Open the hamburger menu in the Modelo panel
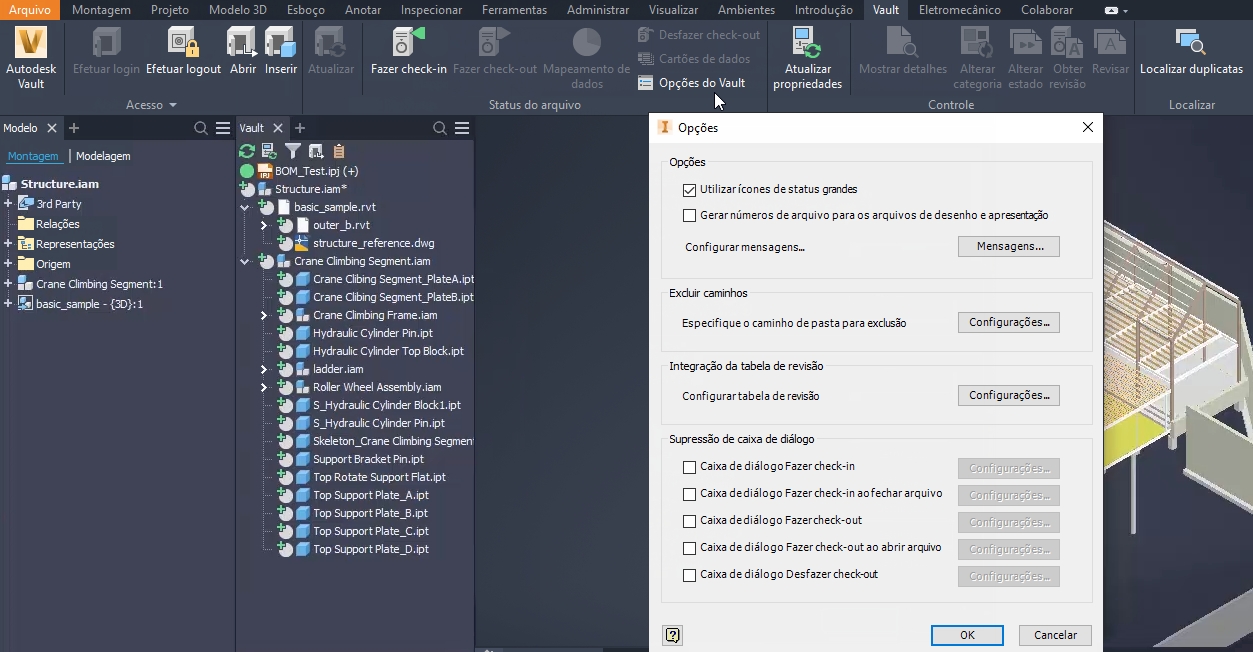Viewport: 1253px width, 652px height. pyautogui.click(x=223, y=128)
